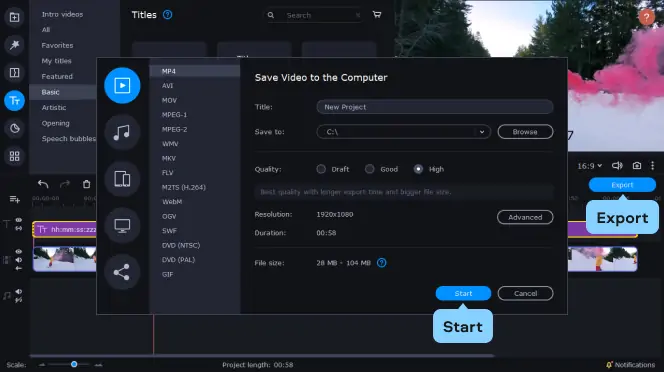Screen dimensions: 664x372
Task: Mute the video track audio
Action: 19,260
